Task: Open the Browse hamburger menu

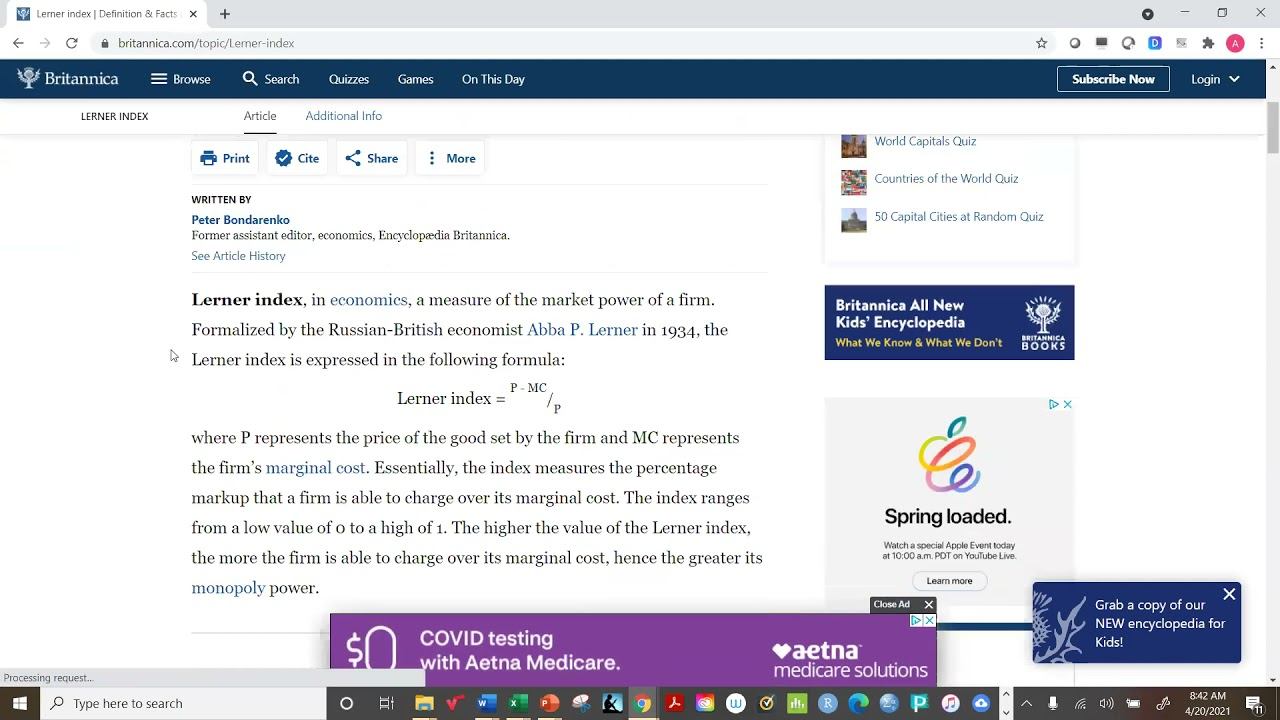Action: [180, 79]
